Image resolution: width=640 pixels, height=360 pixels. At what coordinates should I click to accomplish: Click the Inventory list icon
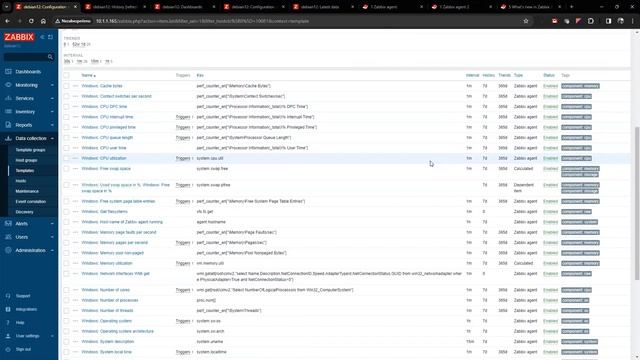point(8,111)
